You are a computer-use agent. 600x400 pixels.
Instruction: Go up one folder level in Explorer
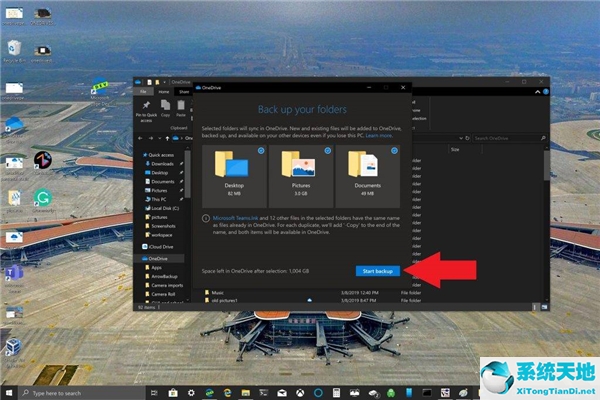[x=167, y=138]
